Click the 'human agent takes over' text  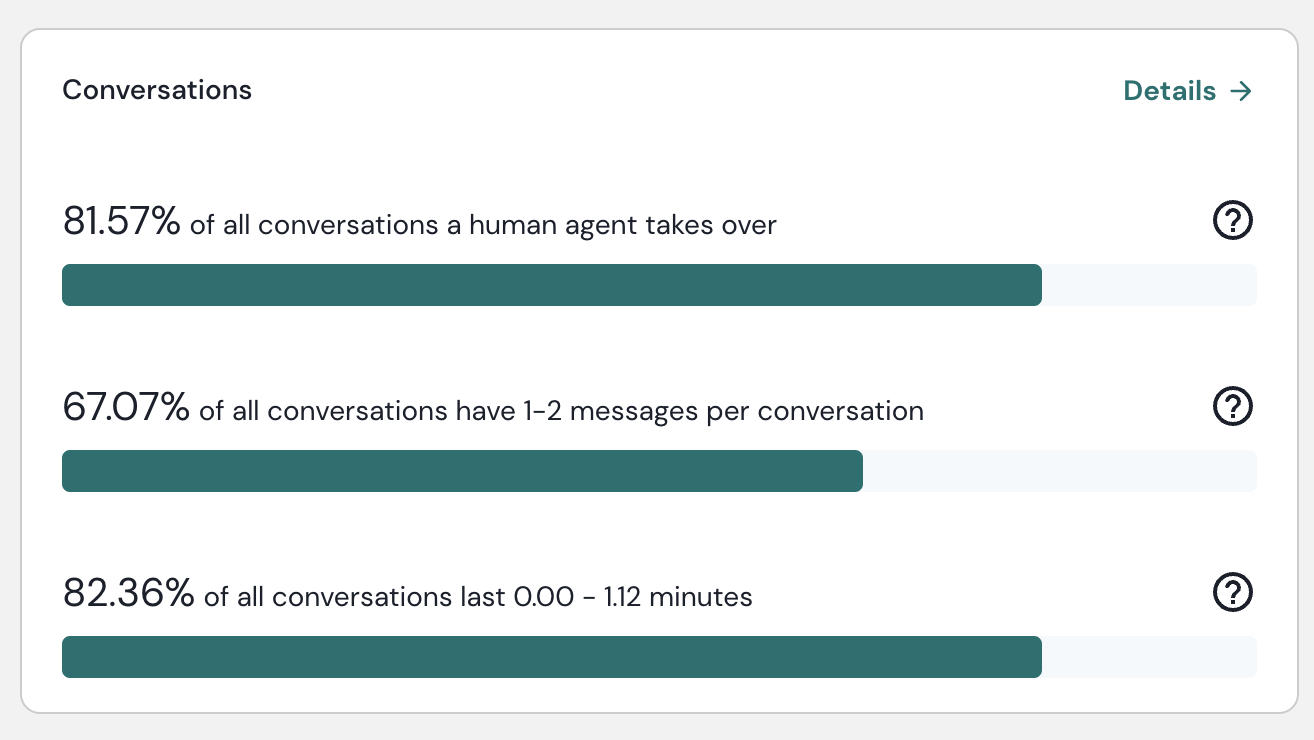point(610,226)
